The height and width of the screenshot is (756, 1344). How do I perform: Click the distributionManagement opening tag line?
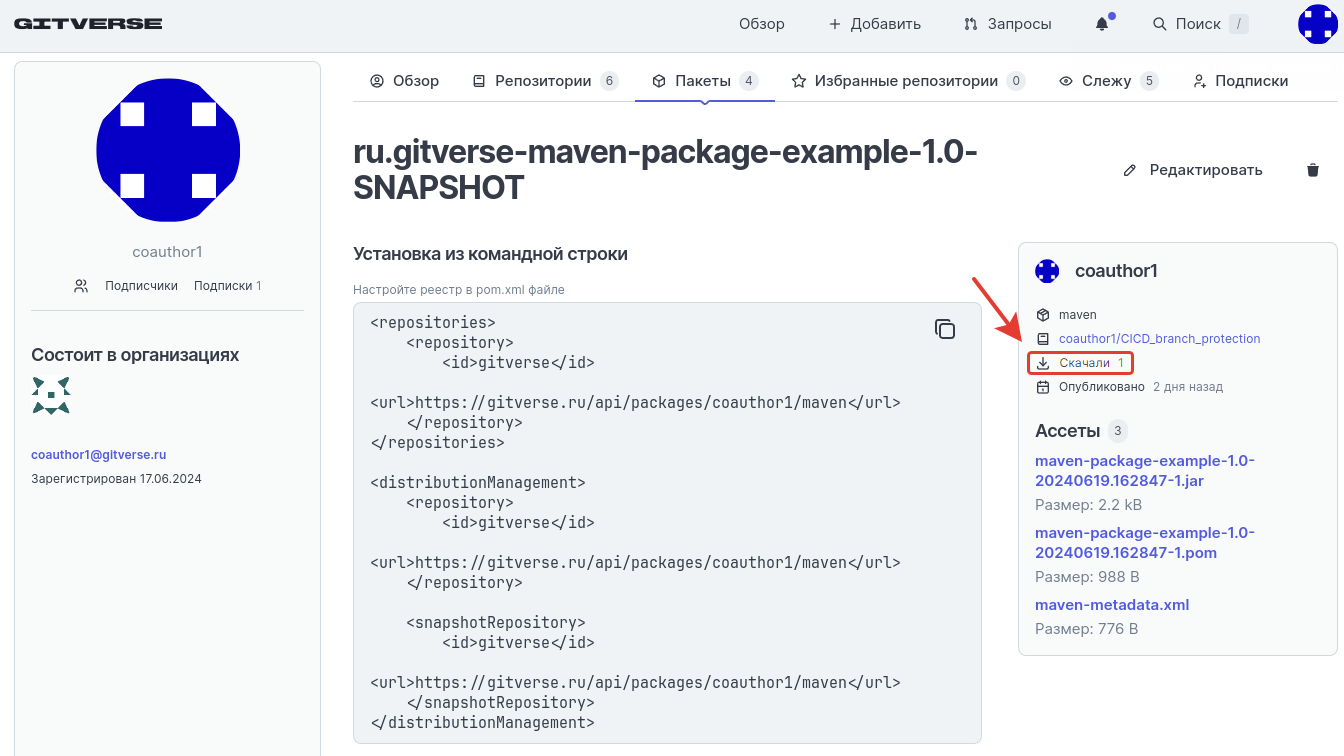[x=478, y=483]
